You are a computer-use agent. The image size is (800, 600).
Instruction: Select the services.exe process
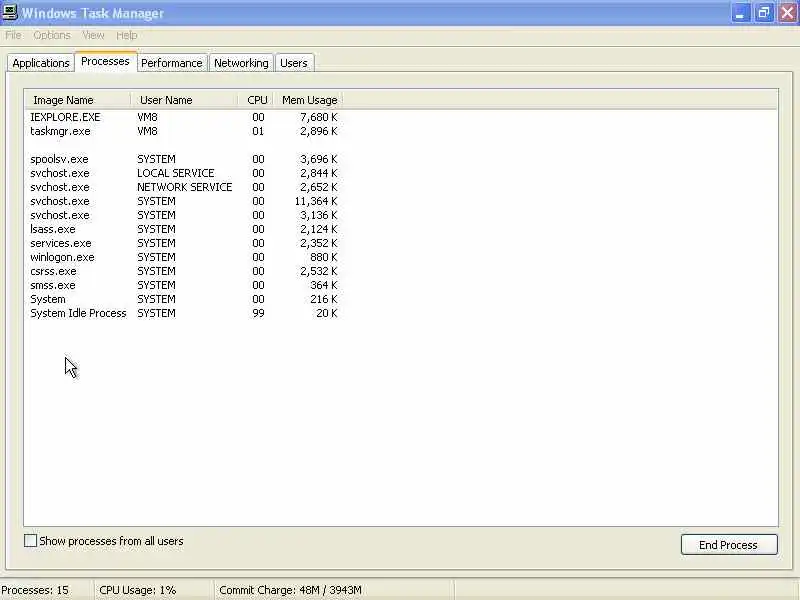tap(184, 243)
